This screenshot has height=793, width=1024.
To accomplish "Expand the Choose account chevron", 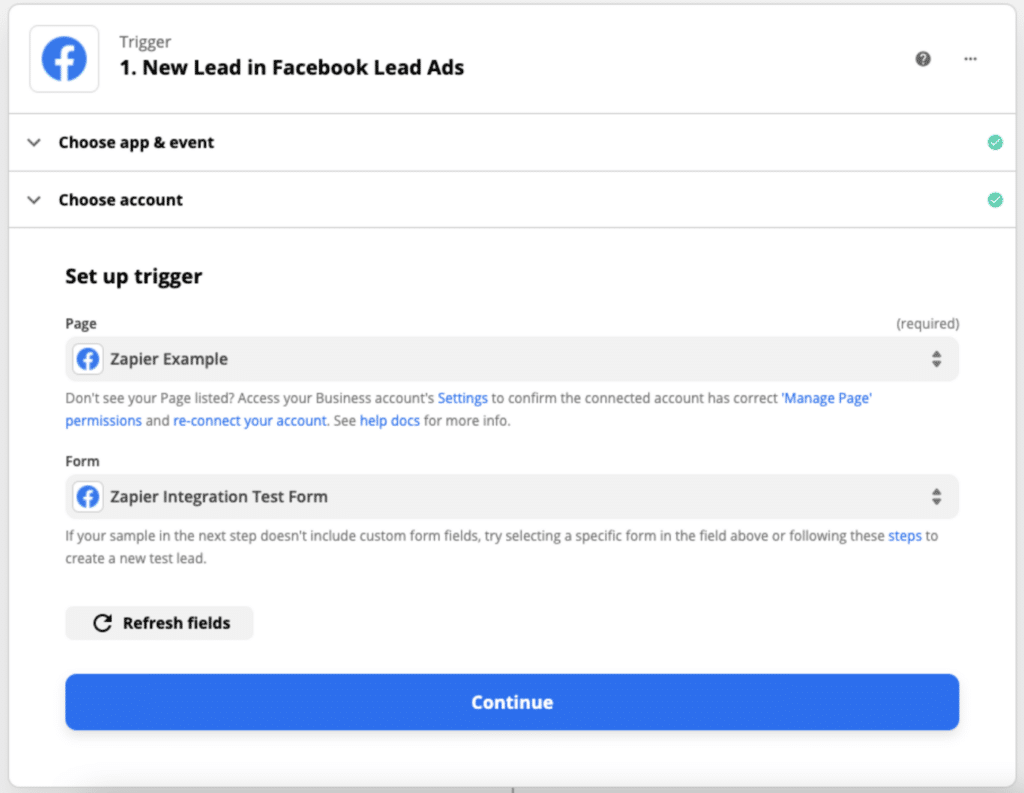I will pyautogui.click(x=34, y=200).
